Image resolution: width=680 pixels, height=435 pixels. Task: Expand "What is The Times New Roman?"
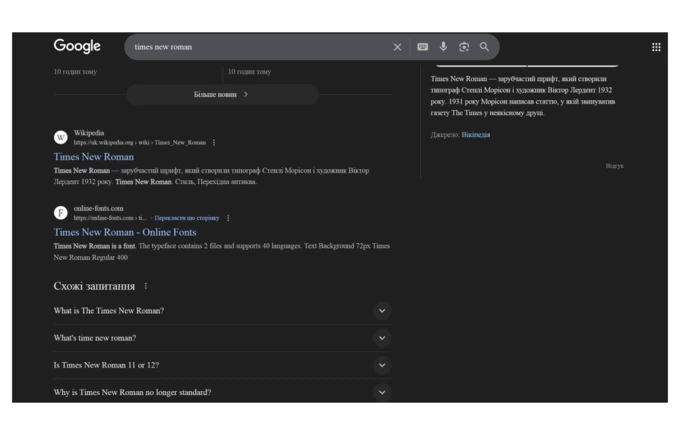381,311
